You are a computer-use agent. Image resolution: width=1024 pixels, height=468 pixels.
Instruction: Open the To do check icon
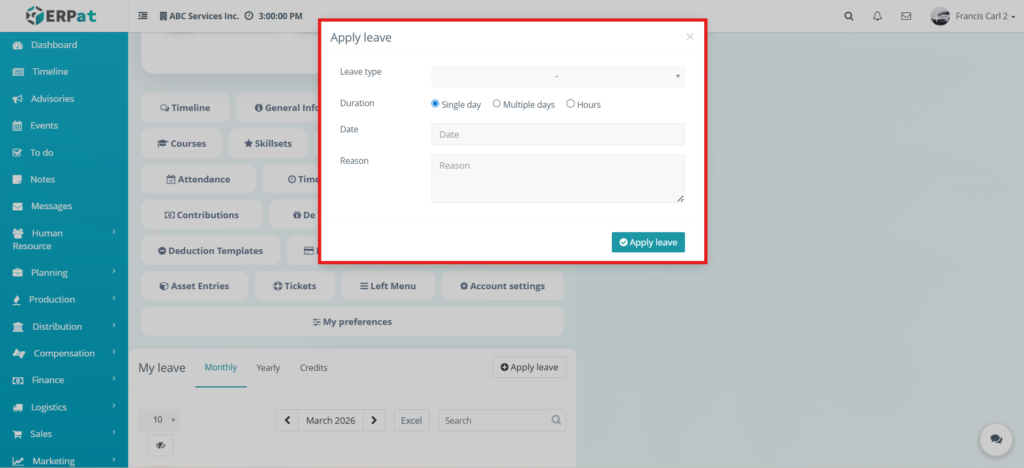click(x=18, y=153)
